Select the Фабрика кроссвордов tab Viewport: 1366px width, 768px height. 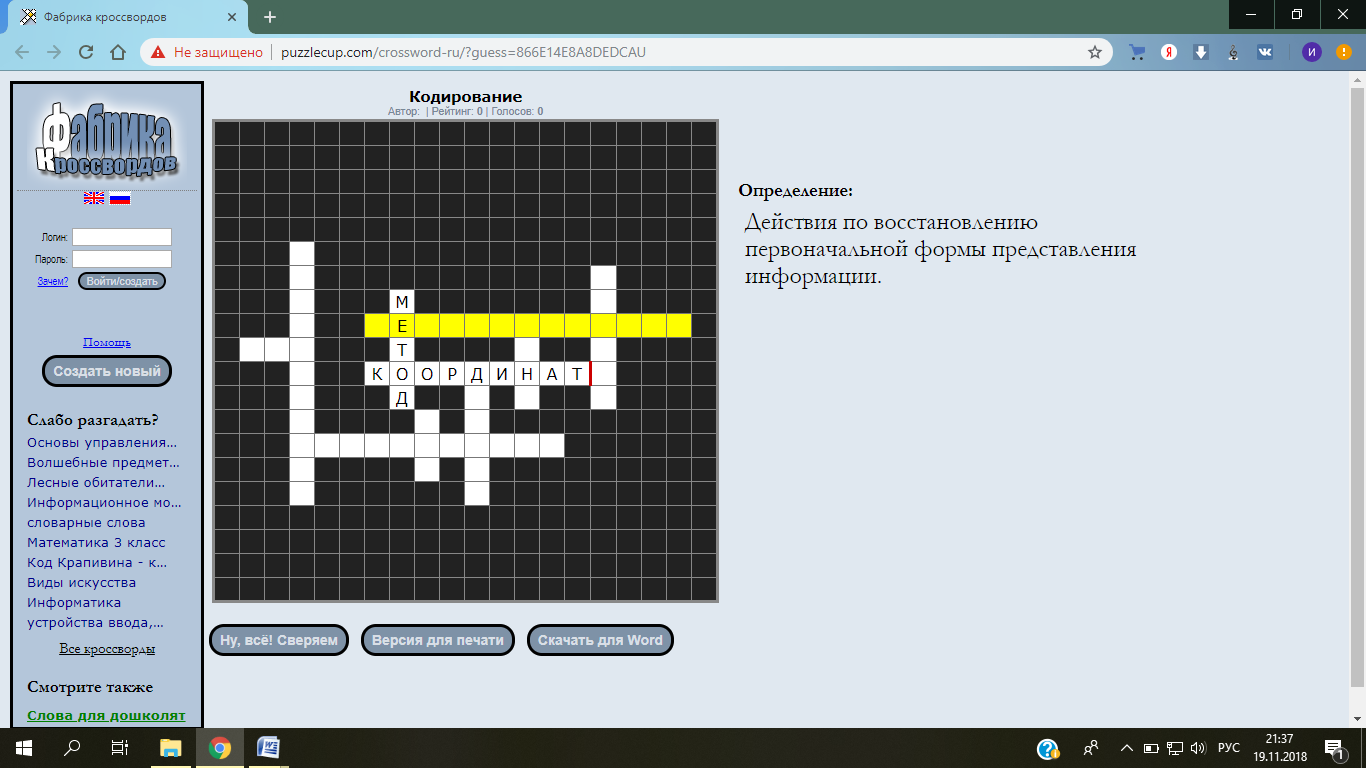point(120,17)
